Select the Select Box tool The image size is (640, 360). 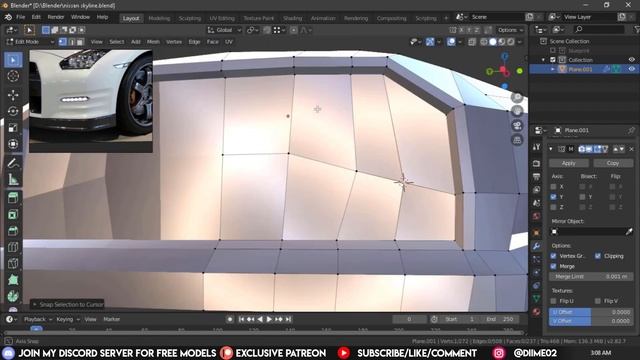click(x=13, y=60)
